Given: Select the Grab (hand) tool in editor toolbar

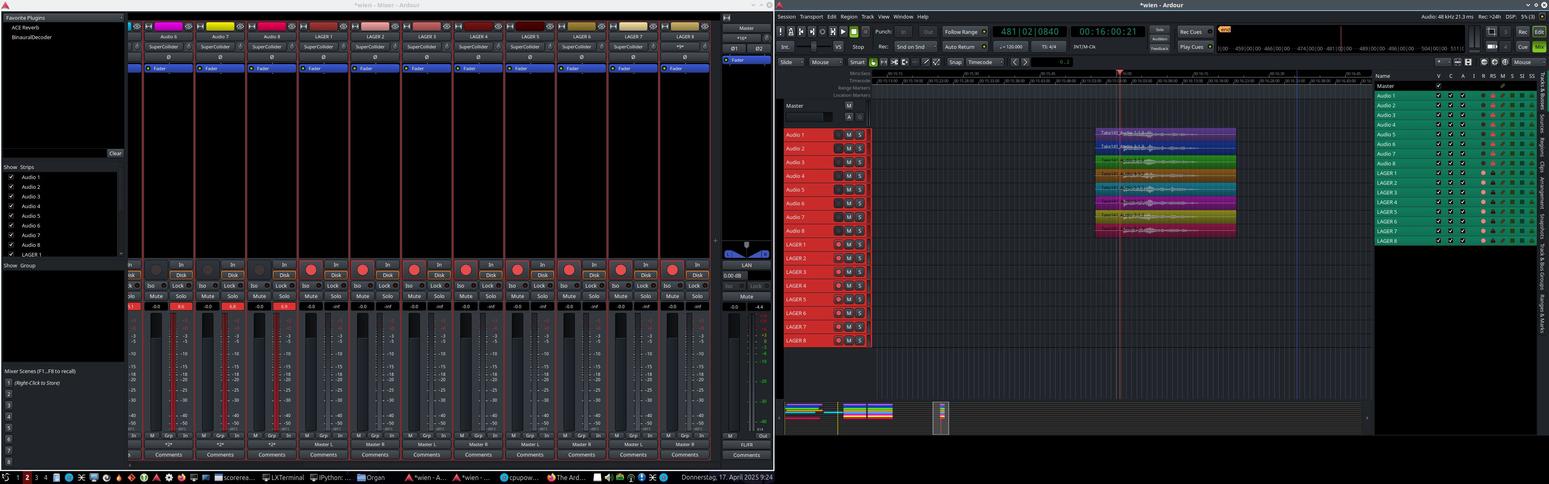Looking at the screenshot, I should [x=873, y=62].
